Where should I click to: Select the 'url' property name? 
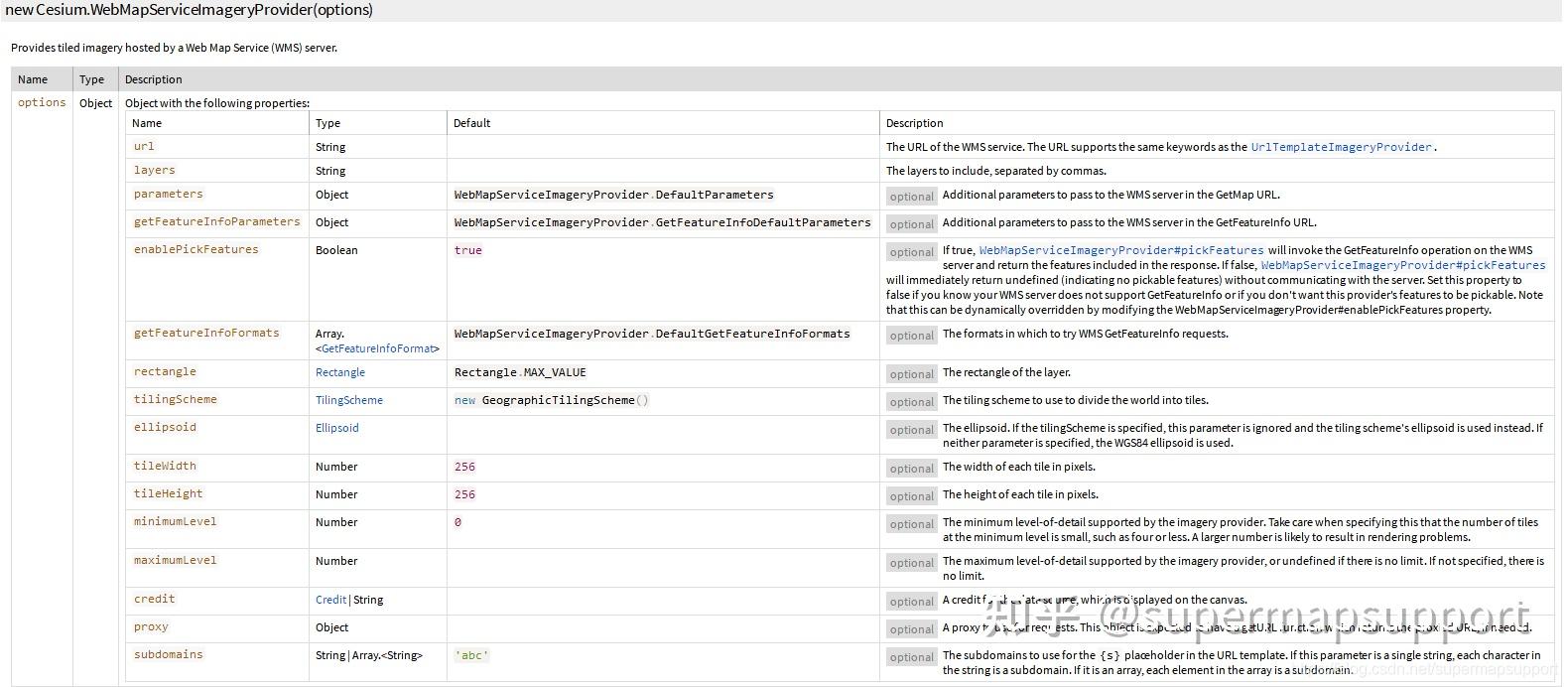pyautogui.click(x=144, y=146)
